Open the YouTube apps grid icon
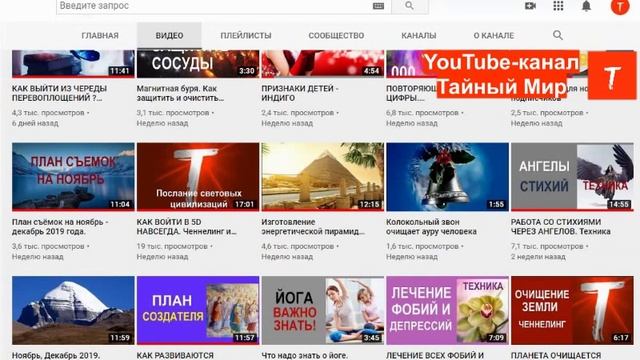This screenshot has height=360, width=640. (558, 6)
